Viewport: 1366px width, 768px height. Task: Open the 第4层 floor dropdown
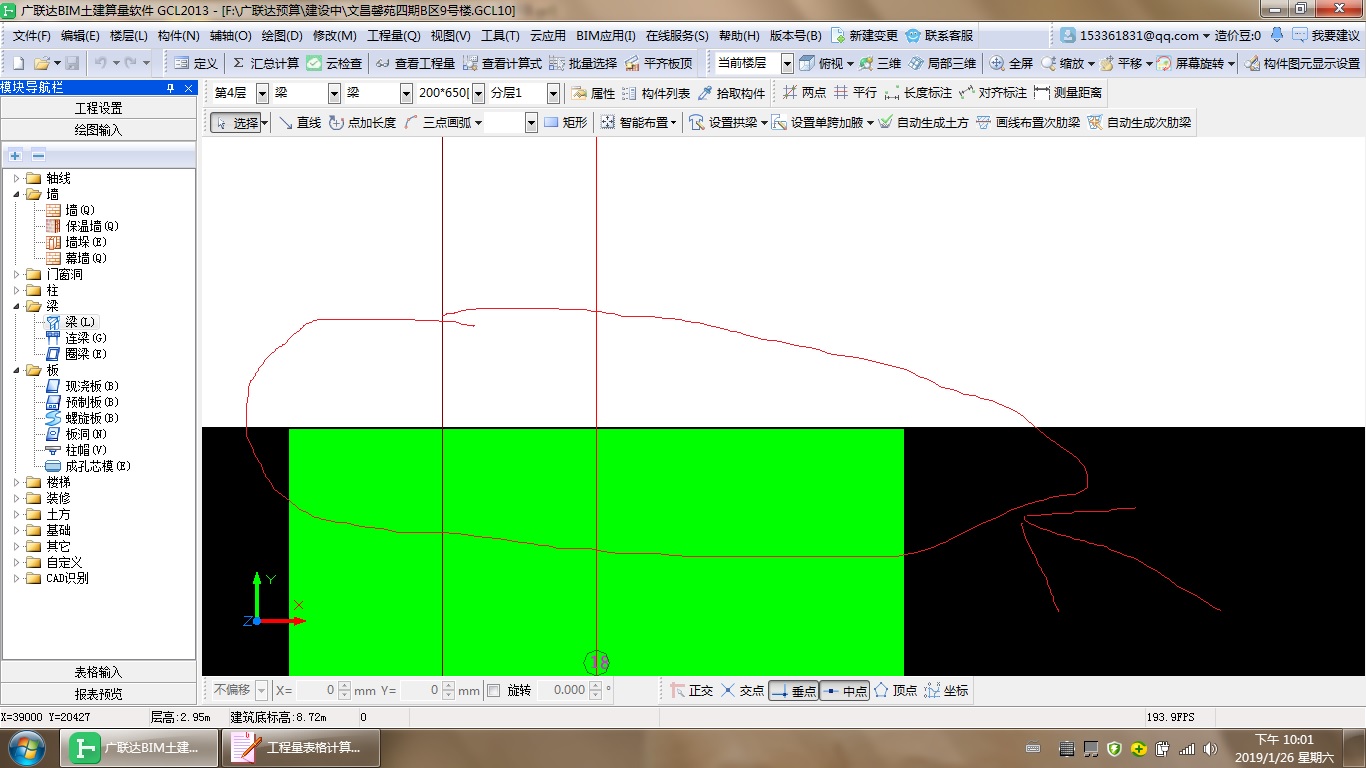pos(263,93)
